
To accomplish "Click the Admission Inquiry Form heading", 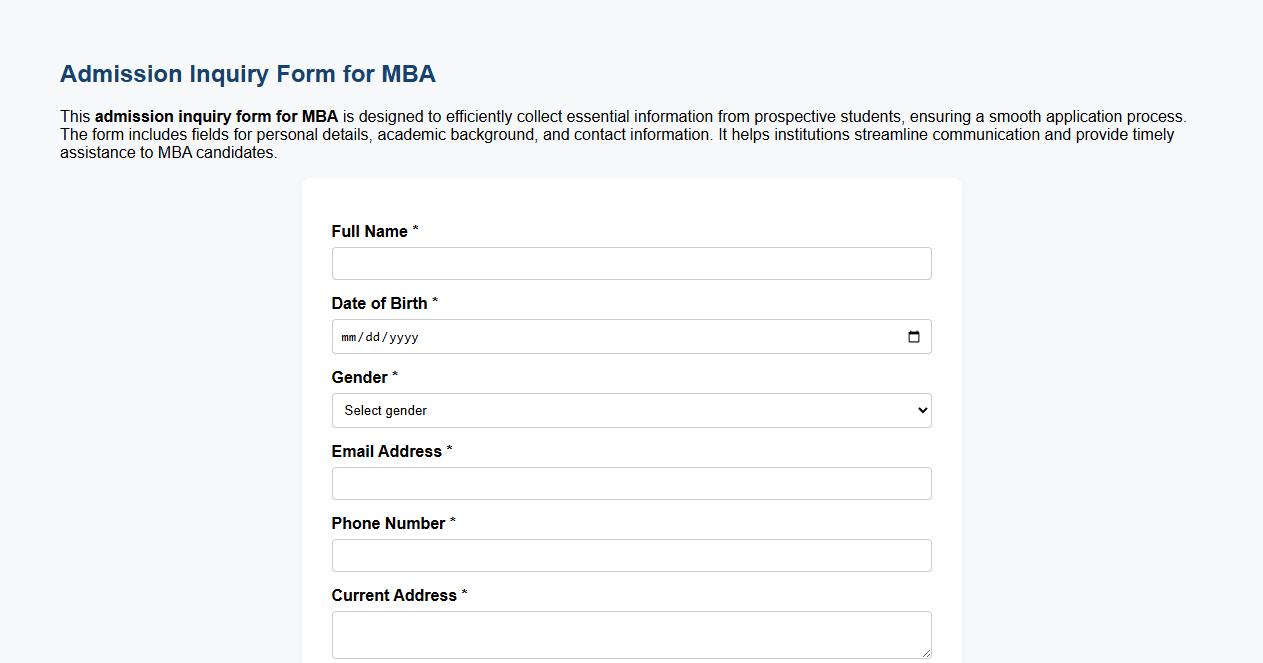I will 247,73.
